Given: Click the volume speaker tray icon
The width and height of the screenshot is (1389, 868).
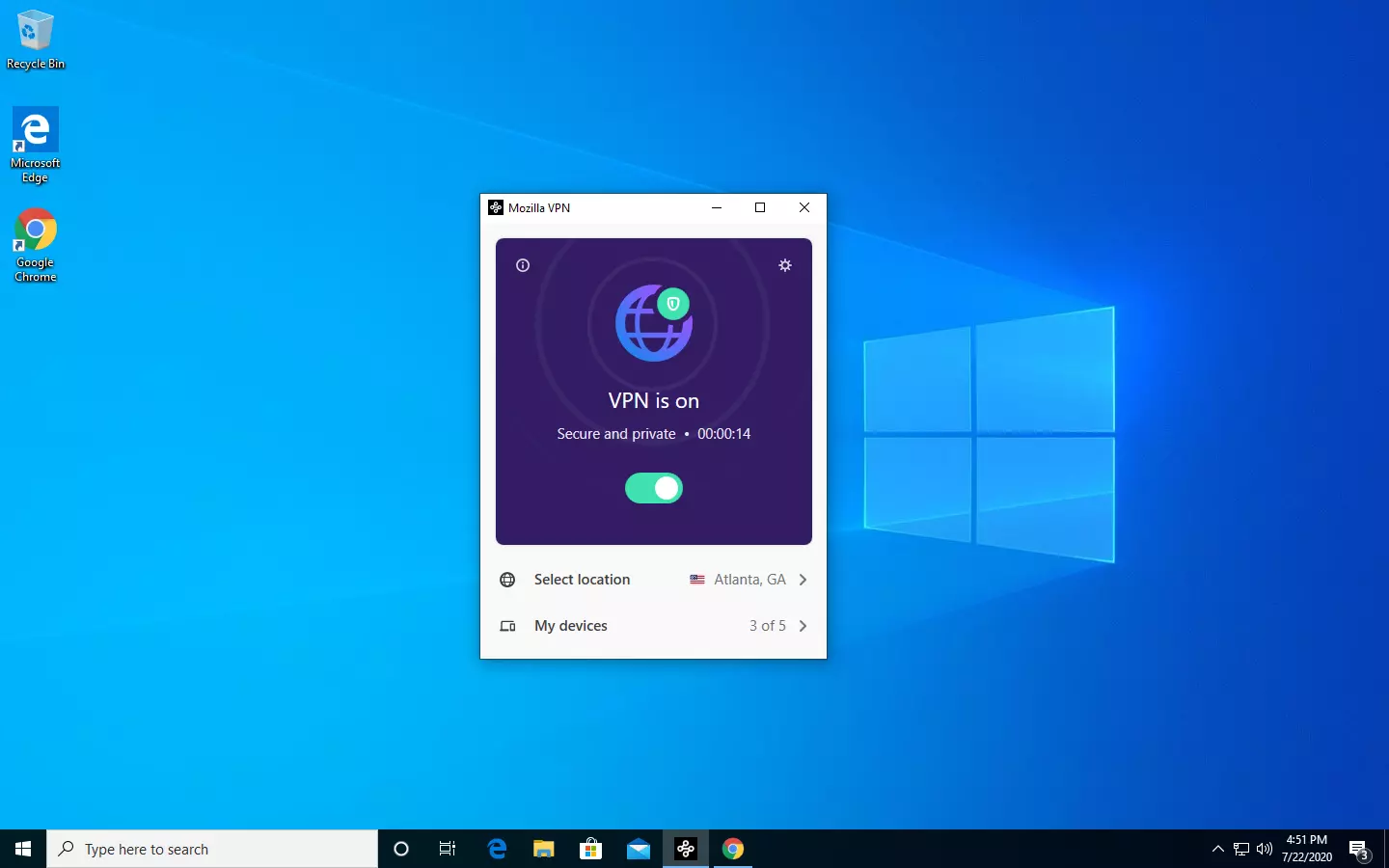Looking at the screenshot, I should [x=1265, y=849].
